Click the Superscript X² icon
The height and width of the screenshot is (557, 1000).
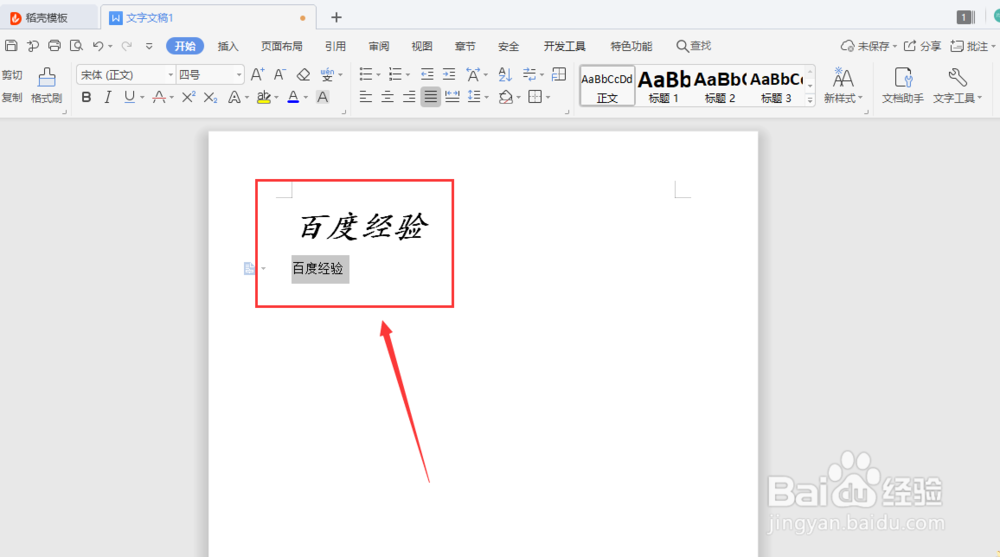pos(188,97)
